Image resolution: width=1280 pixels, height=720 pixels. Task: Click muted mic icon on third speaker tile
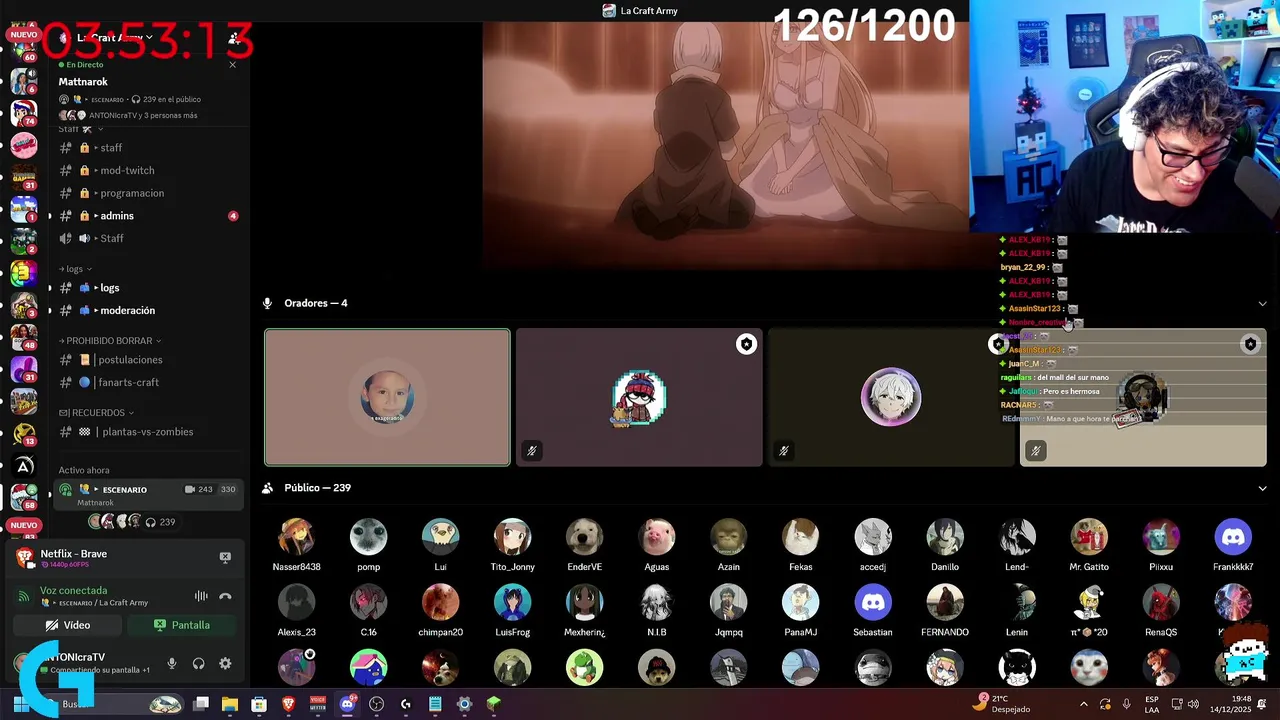(784, 451)
